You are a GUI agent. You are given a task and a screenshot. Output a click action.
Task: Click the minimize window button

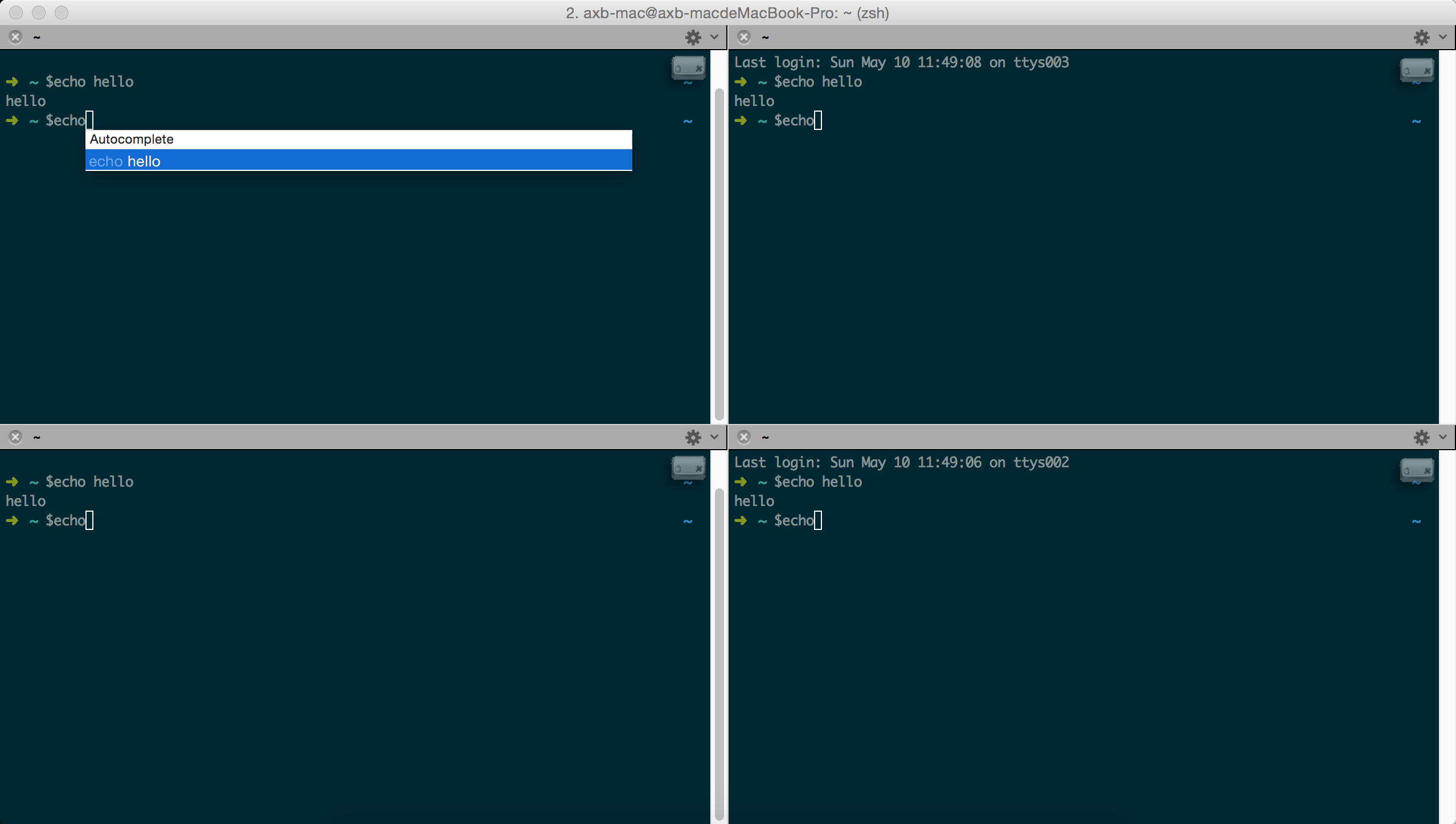click(39, 13)
